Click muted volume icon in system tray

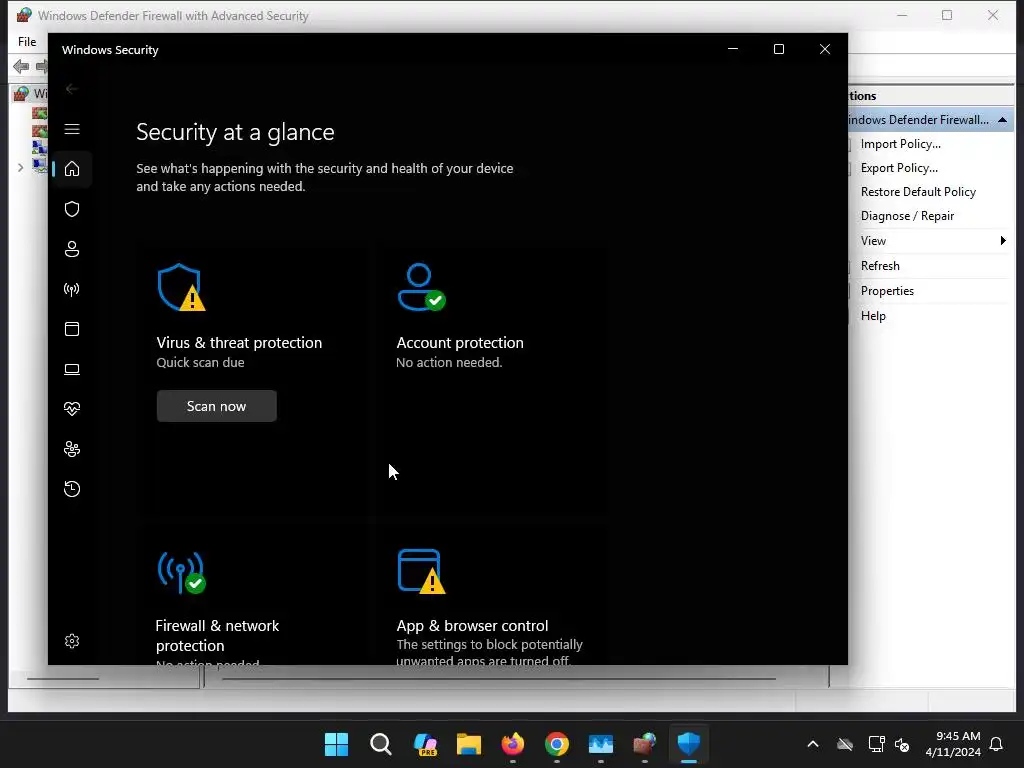[x=902, y=744]
